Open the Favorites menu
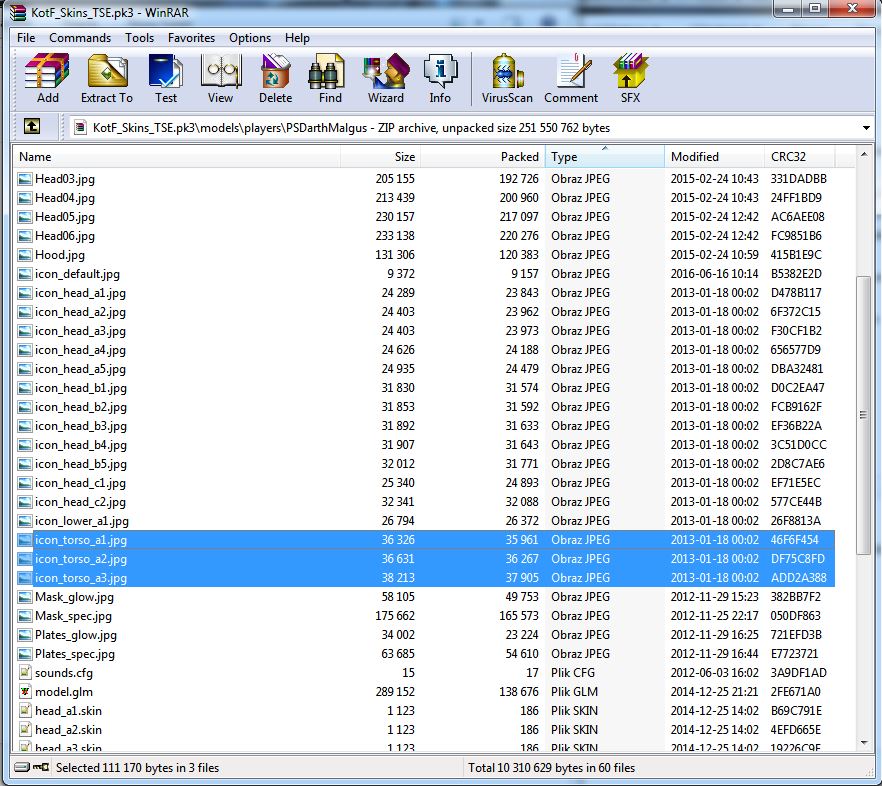882x786 pixels. pyautogui.click(x=191, y=38)
